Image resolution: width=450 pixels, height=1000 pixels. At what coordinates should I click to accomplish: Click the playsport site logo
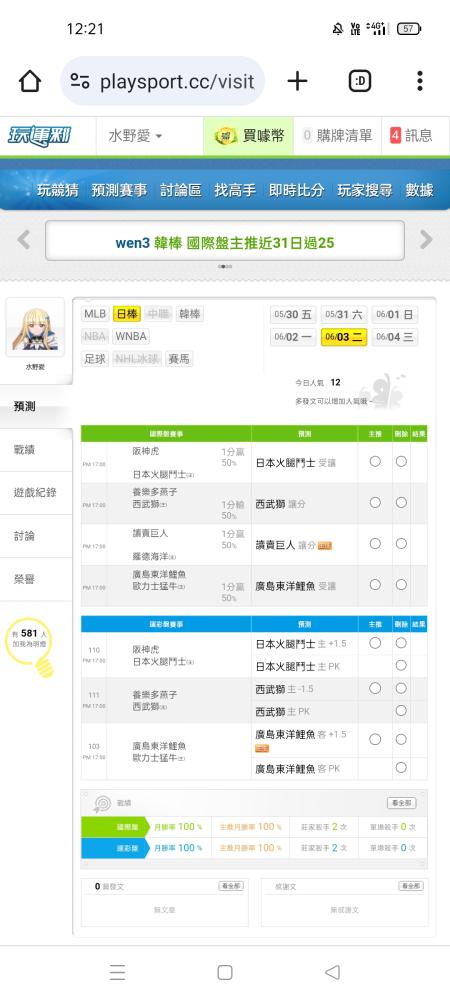coord(40,136)
